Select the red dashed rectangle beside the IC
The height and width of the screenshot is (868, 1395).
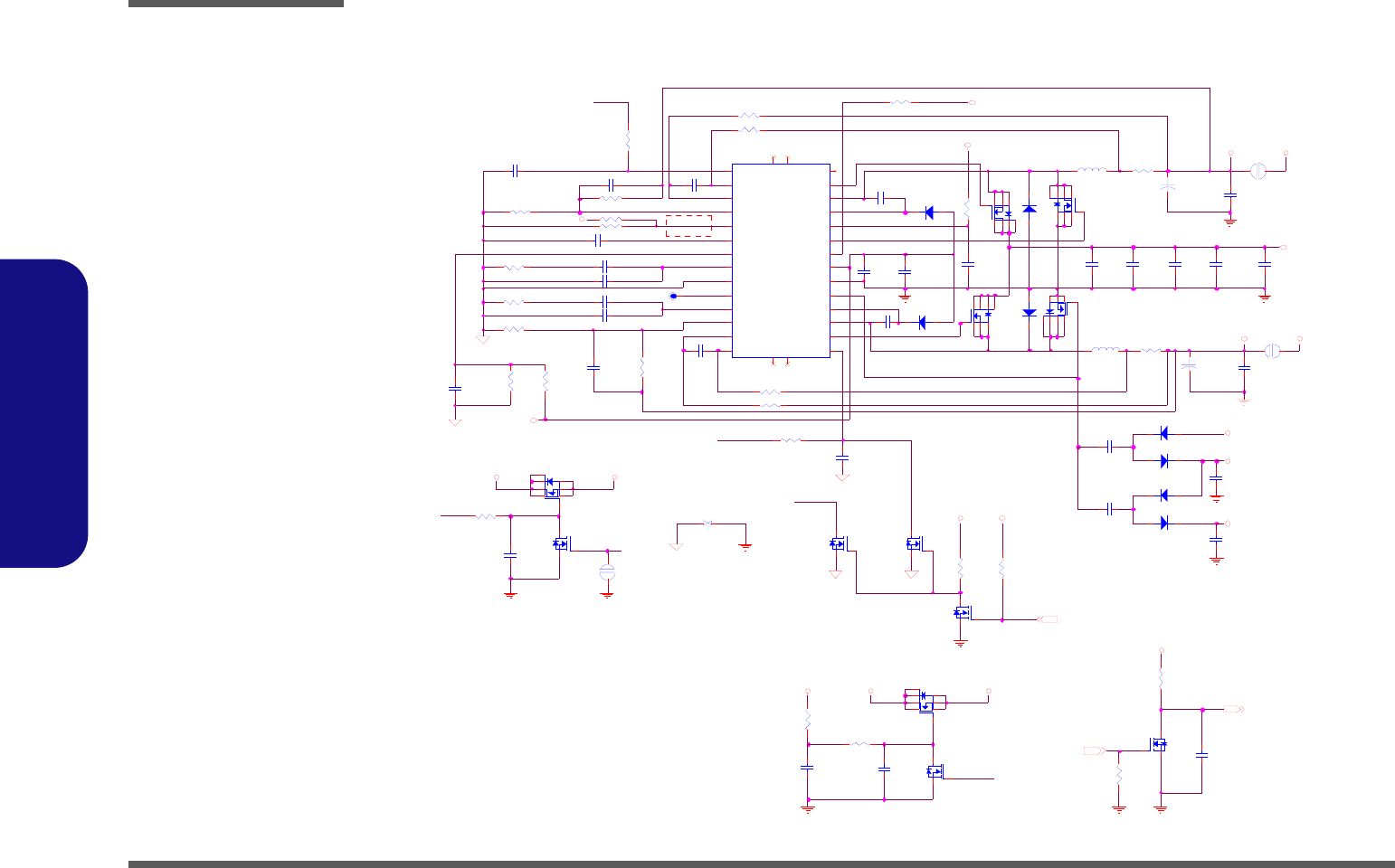688,226
